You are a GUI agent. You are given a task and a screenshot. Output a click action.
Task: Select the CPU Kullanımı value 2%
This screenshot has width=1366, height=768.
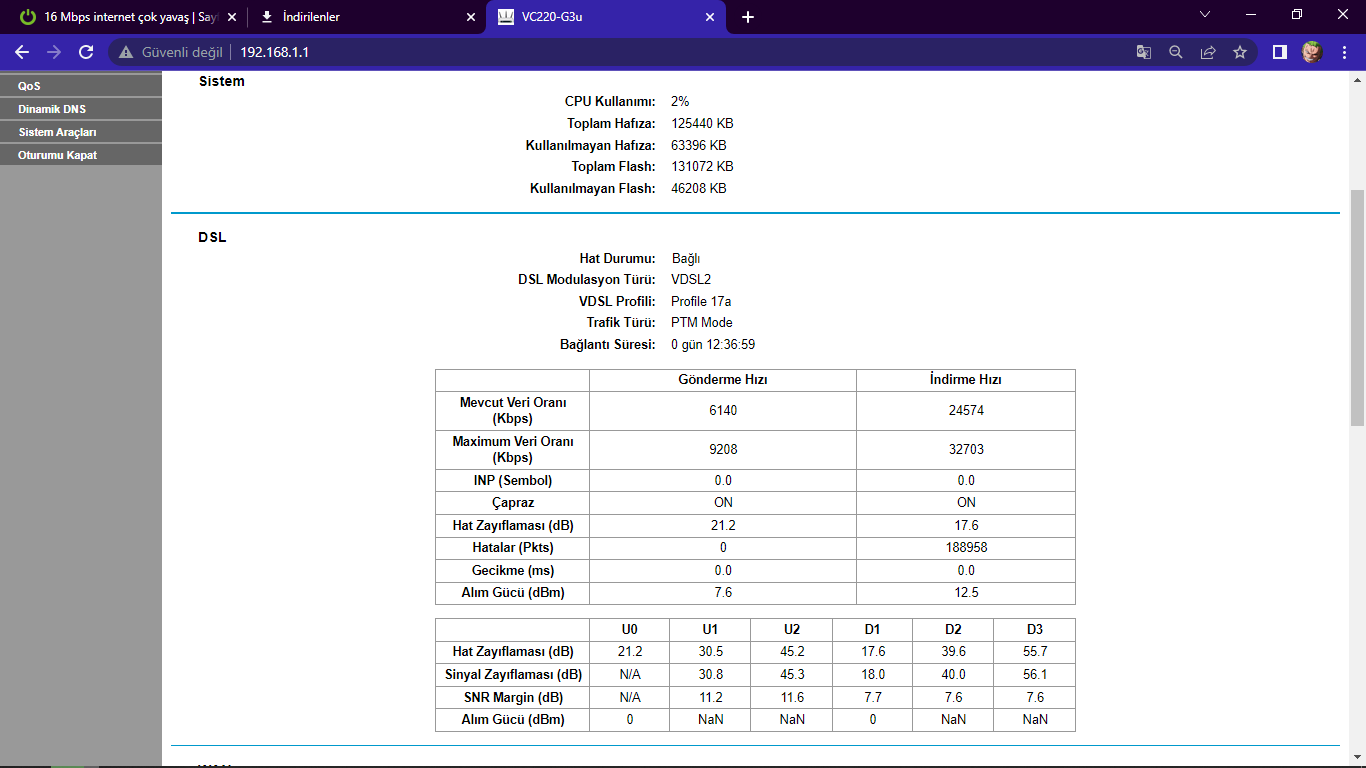(x=680, y=102)
